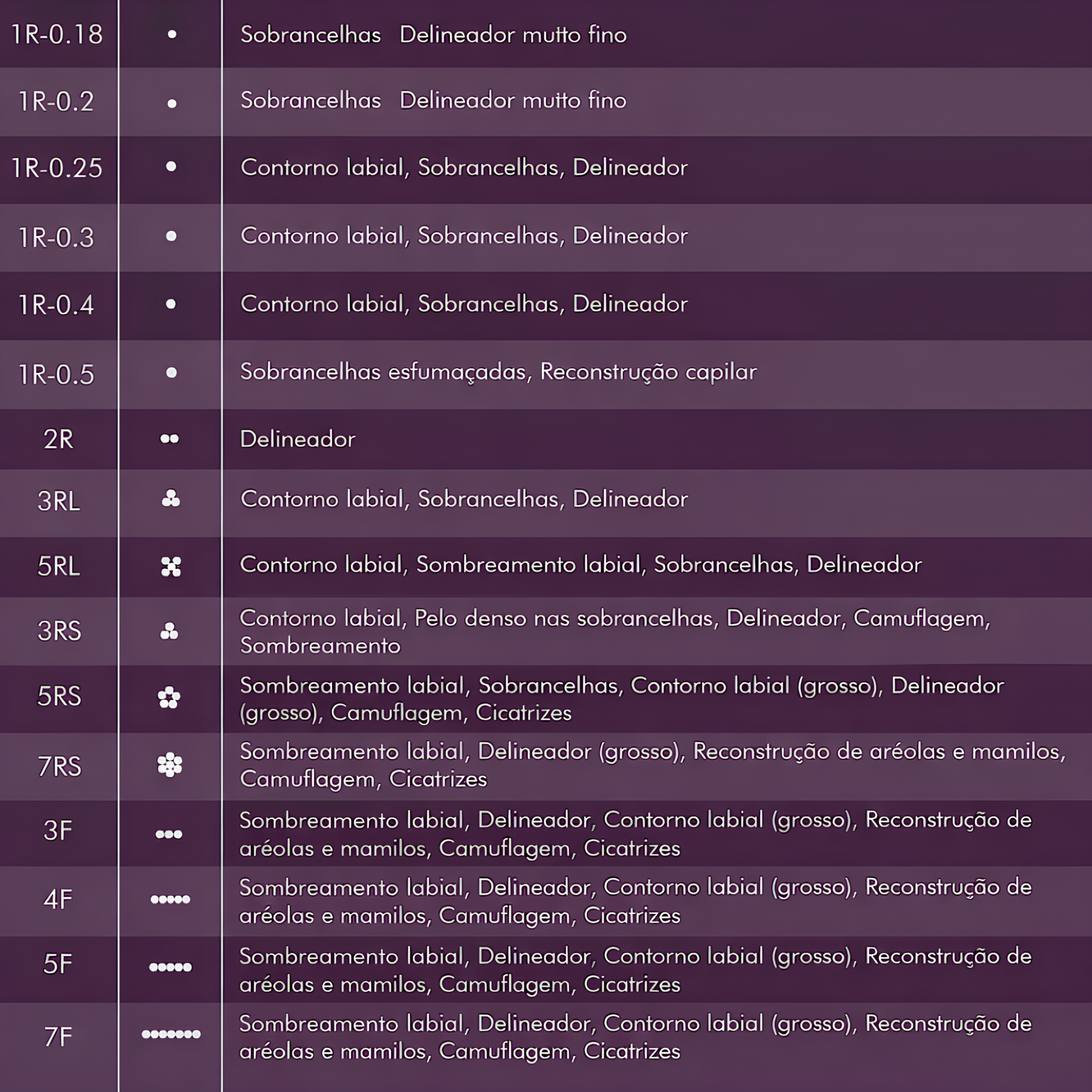Select the 5RL needle label
The height and width of the screenshot is (1092, 1092).
tap(59, 566)
